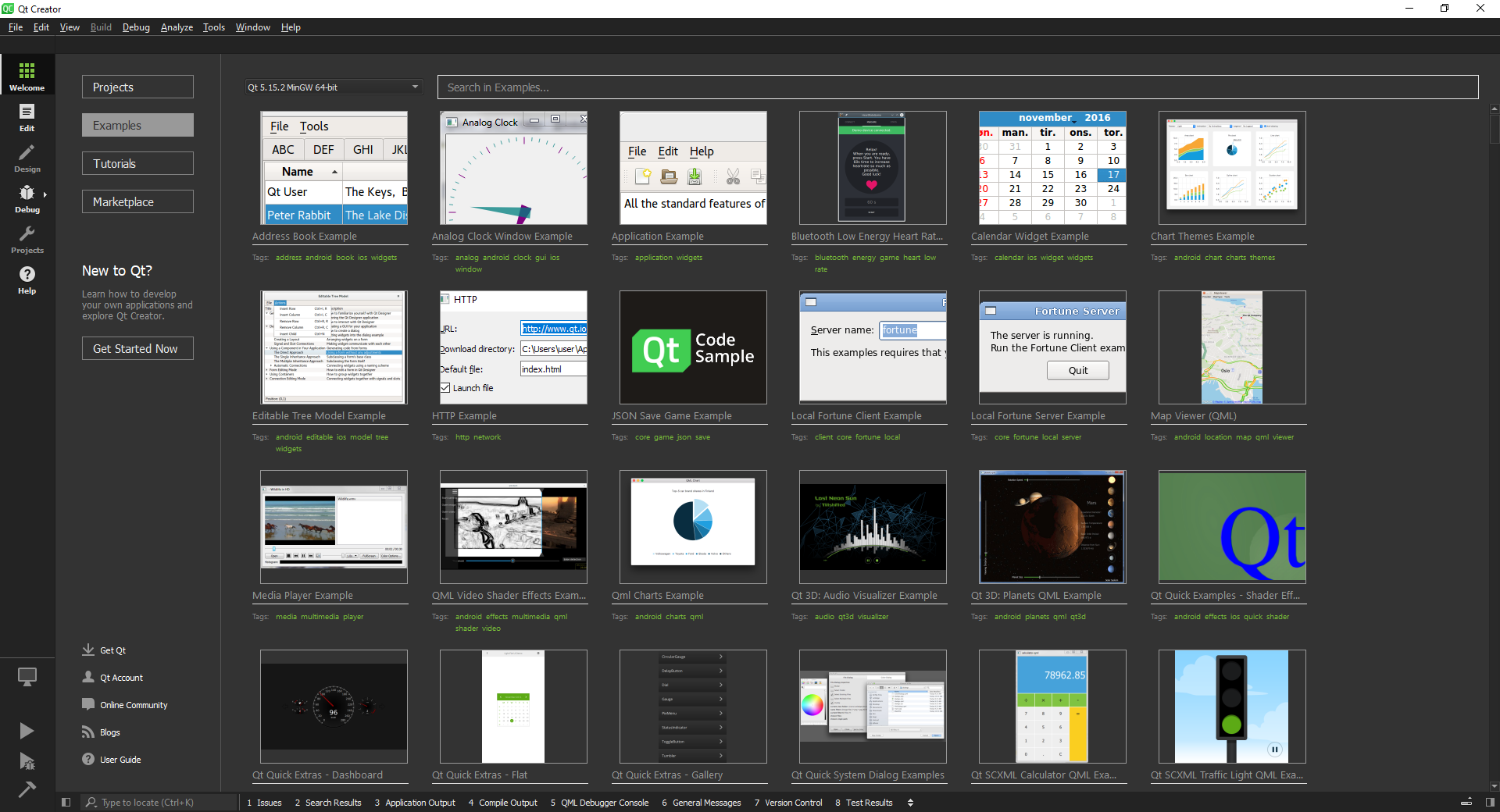Open the kit selector monitor icon
The height and width of the screenshot is (812, 1500).
(27, 676)
